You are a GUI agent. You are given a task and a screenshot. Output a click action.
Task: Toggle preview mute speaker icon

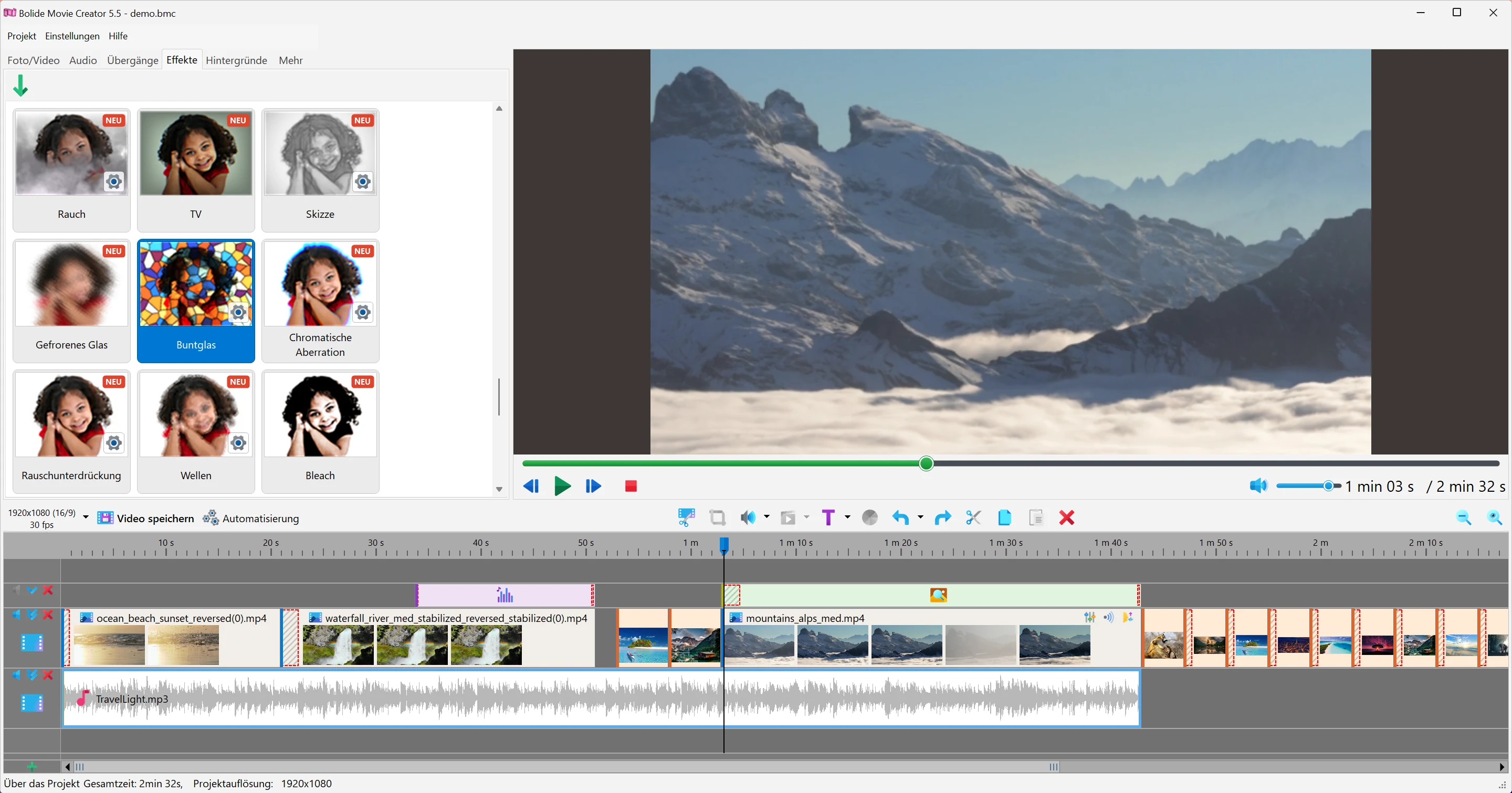coord(1258,485)
